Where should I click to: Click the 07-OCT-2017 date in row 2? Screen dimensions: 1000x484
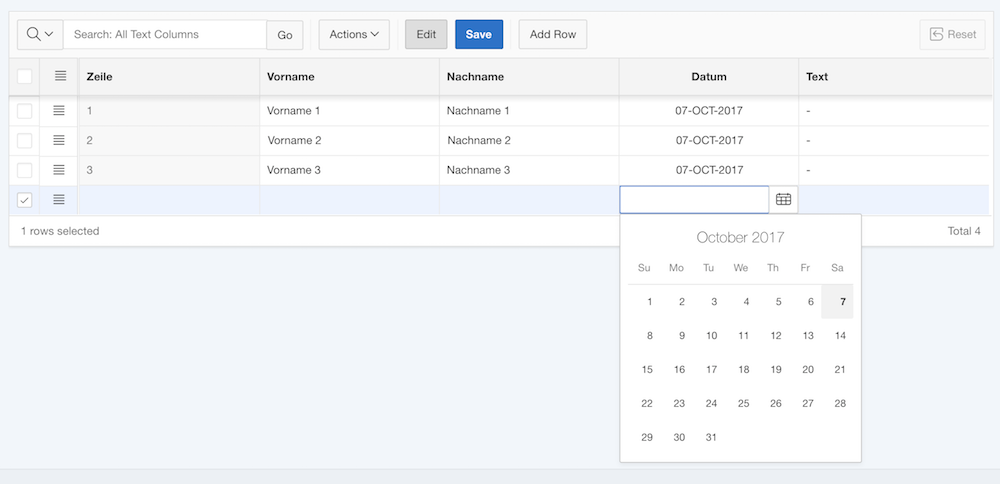[709, 140]
